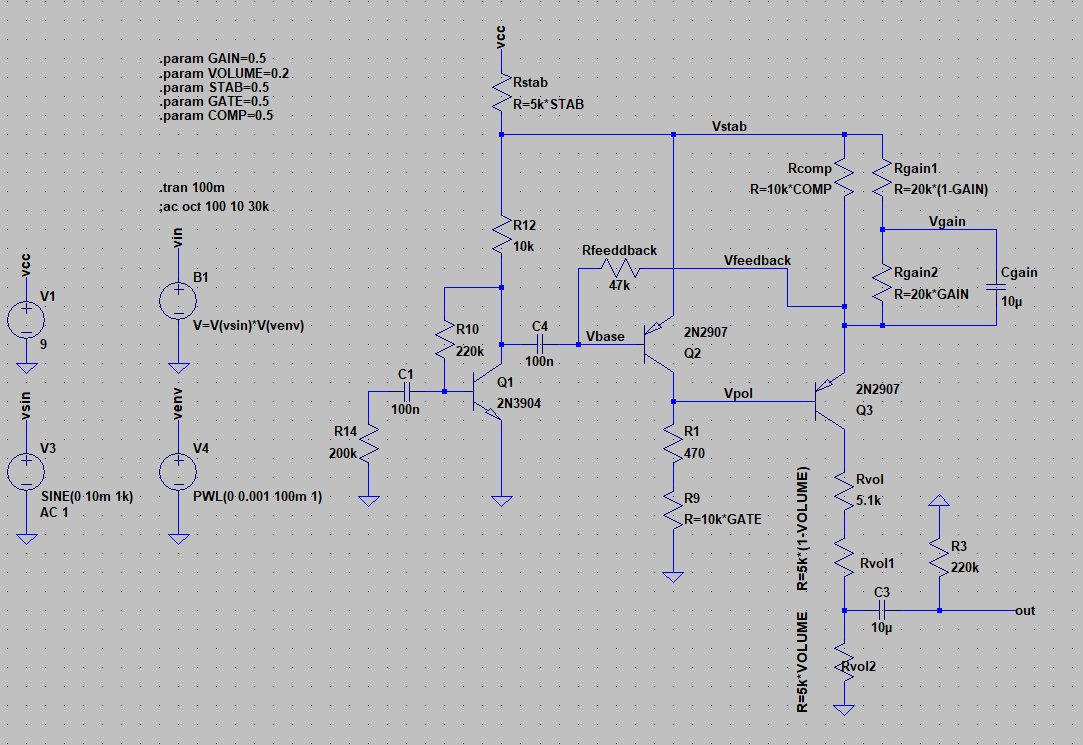Click the Vfeedback net label

click(757, 260)
